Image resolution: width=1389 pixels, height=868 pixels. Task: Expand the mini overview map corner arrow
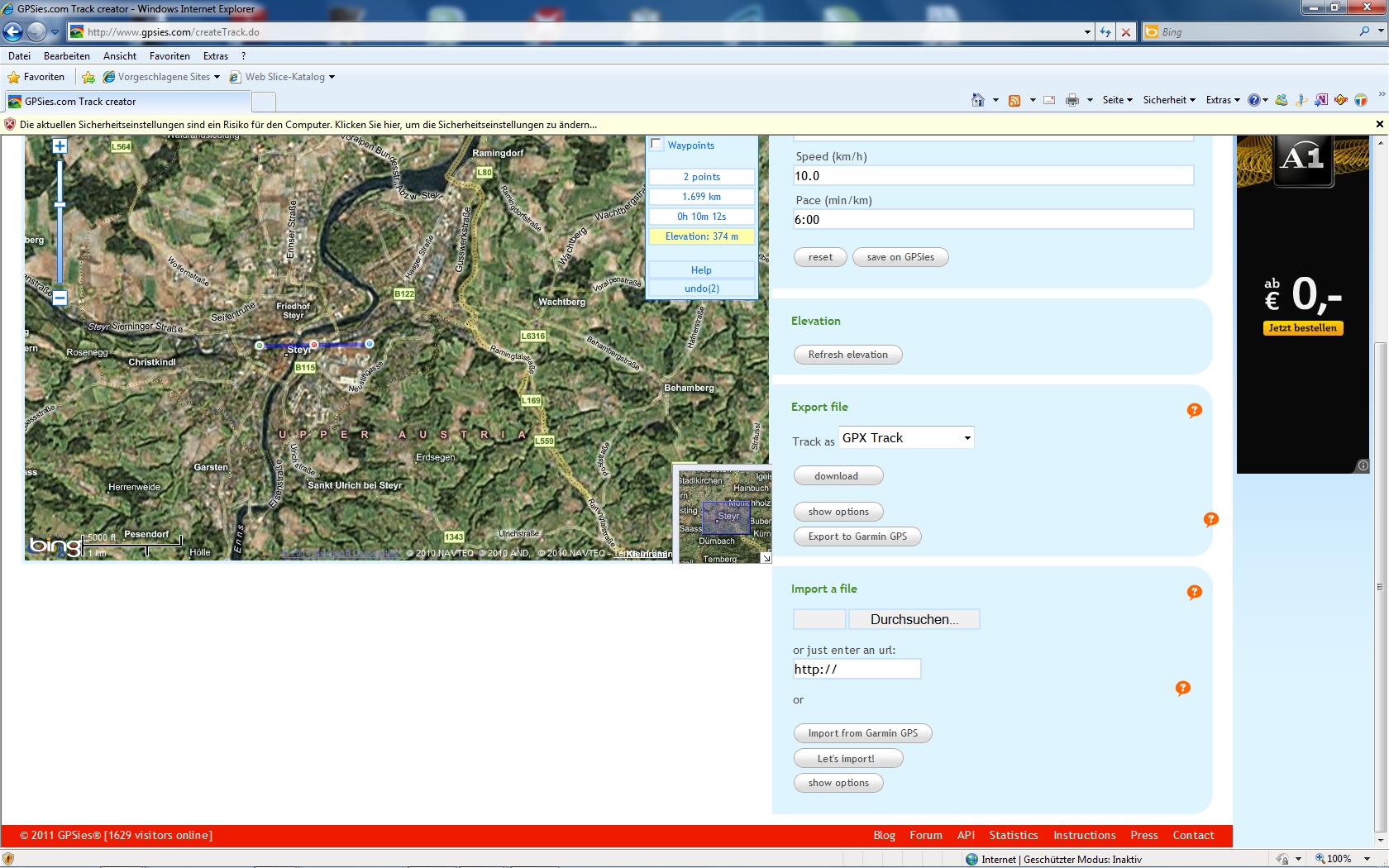[x=766, y=558]
